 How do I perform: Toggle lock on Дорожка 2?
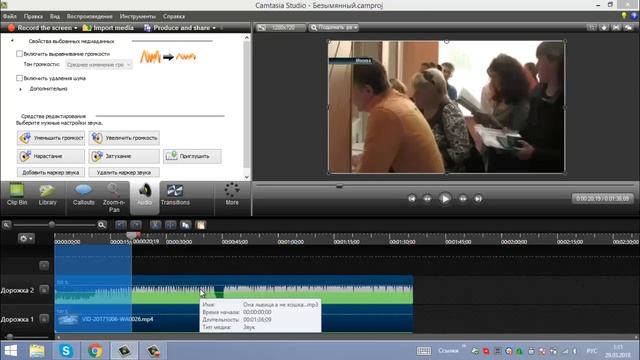point(44,290)
